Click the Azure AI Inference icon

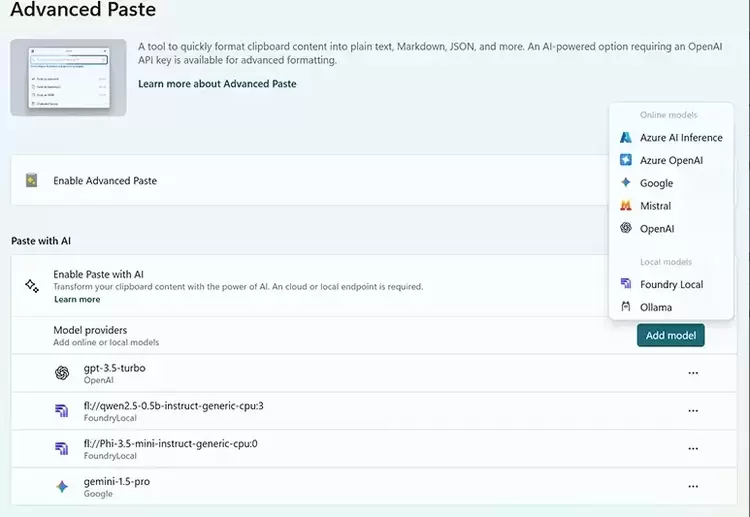pos(626,138)
